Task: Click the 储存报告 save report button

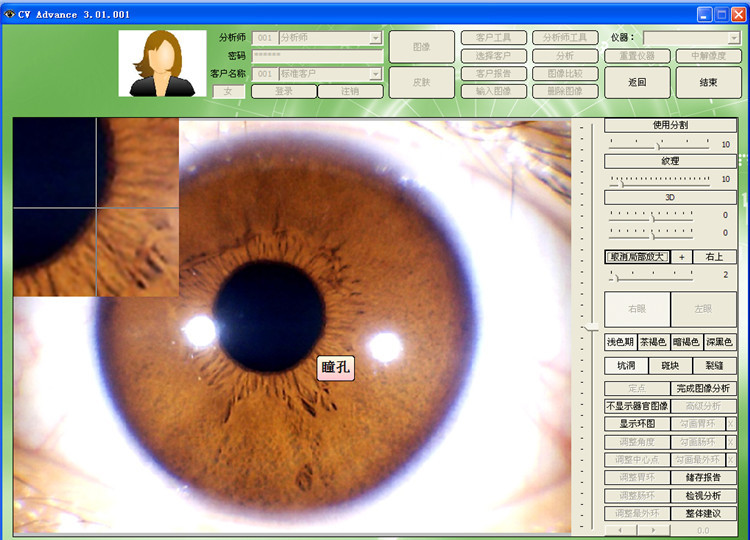Action: click(x=703, y=478)
